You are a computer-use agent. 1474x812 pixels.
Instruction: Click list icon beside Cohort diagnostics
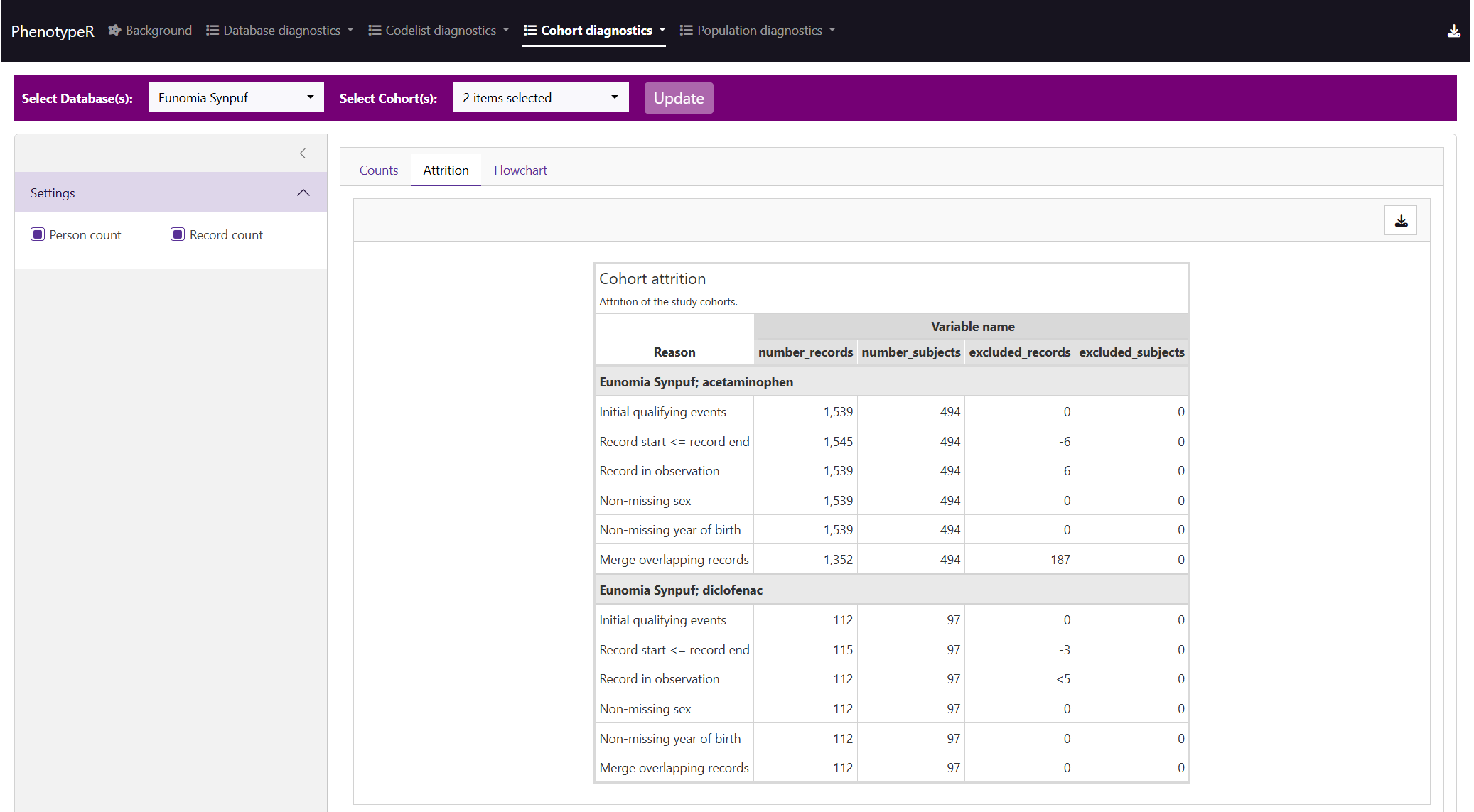pyautogui.click(x=529, y=31)
